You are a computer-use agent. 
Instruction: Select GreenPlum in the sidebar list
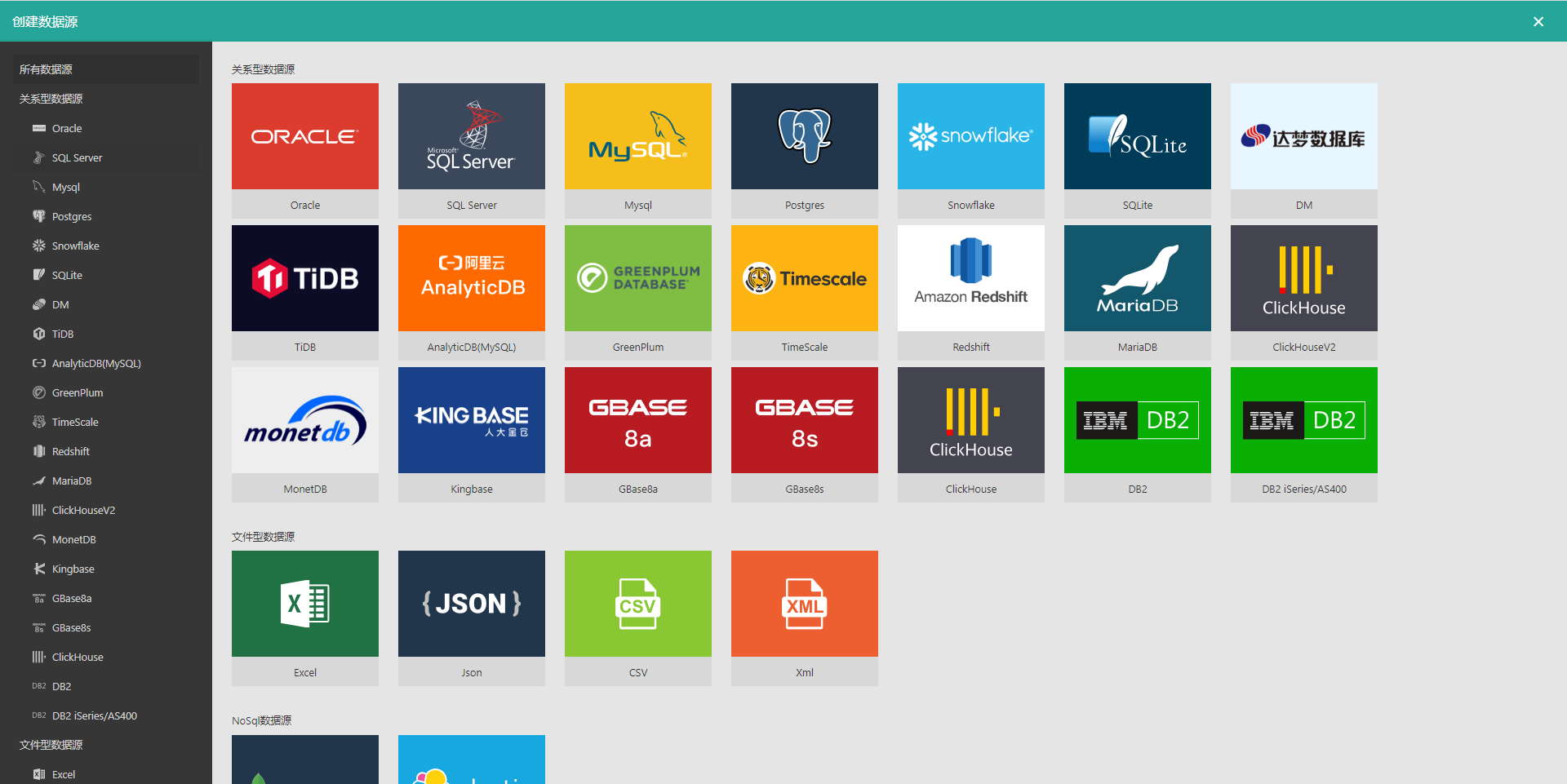106,392
